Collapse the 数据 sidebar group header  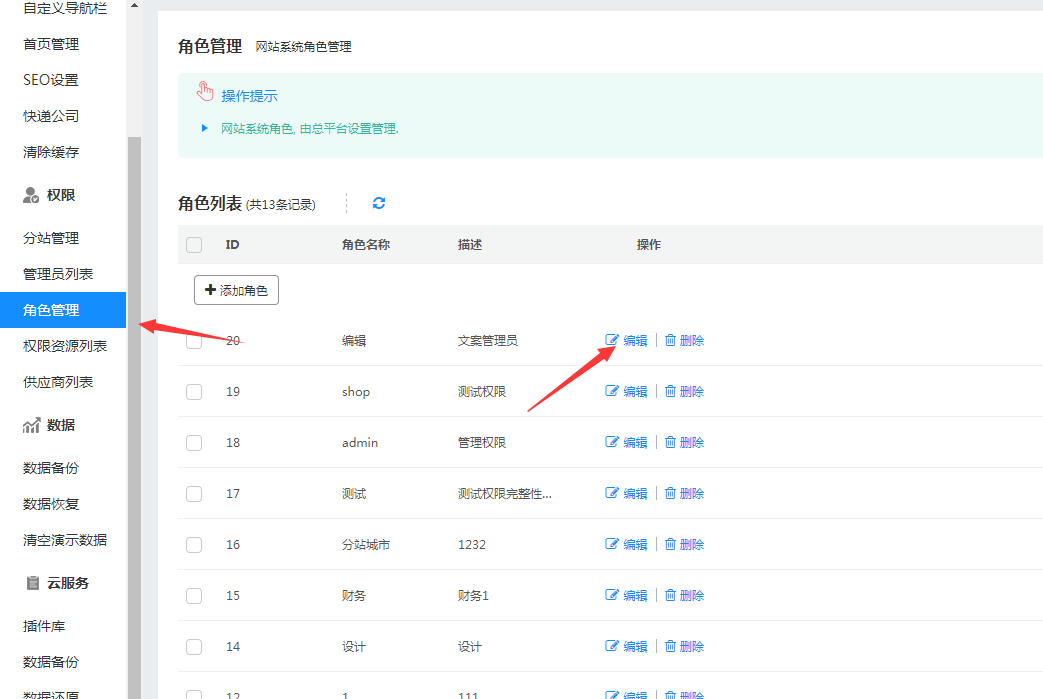61,425
